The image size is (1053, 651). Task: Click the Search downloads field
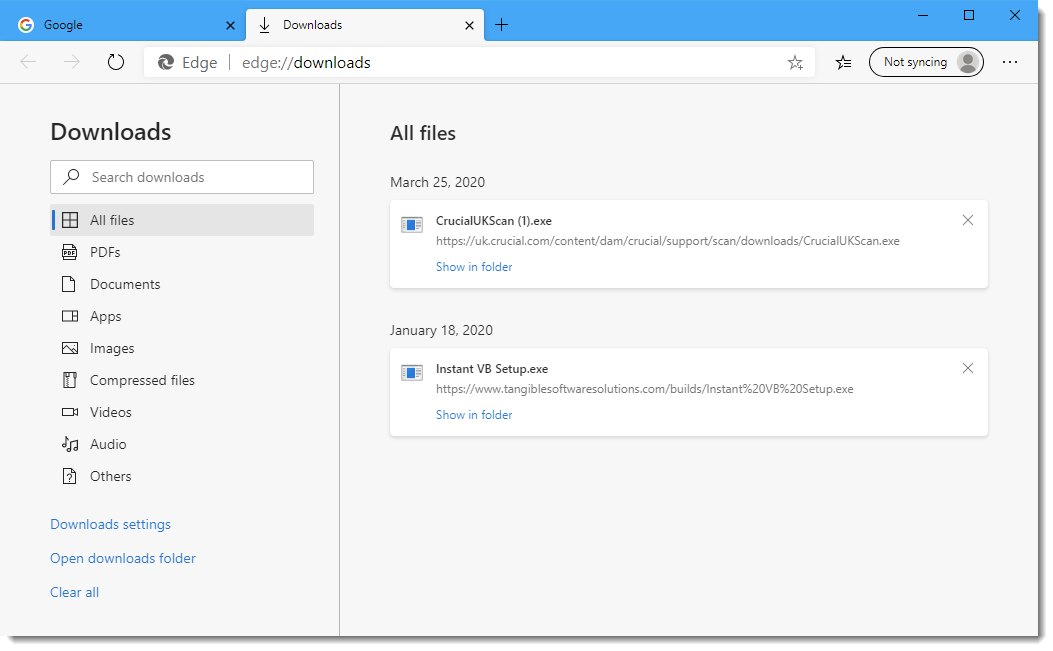tap(182, 177)
